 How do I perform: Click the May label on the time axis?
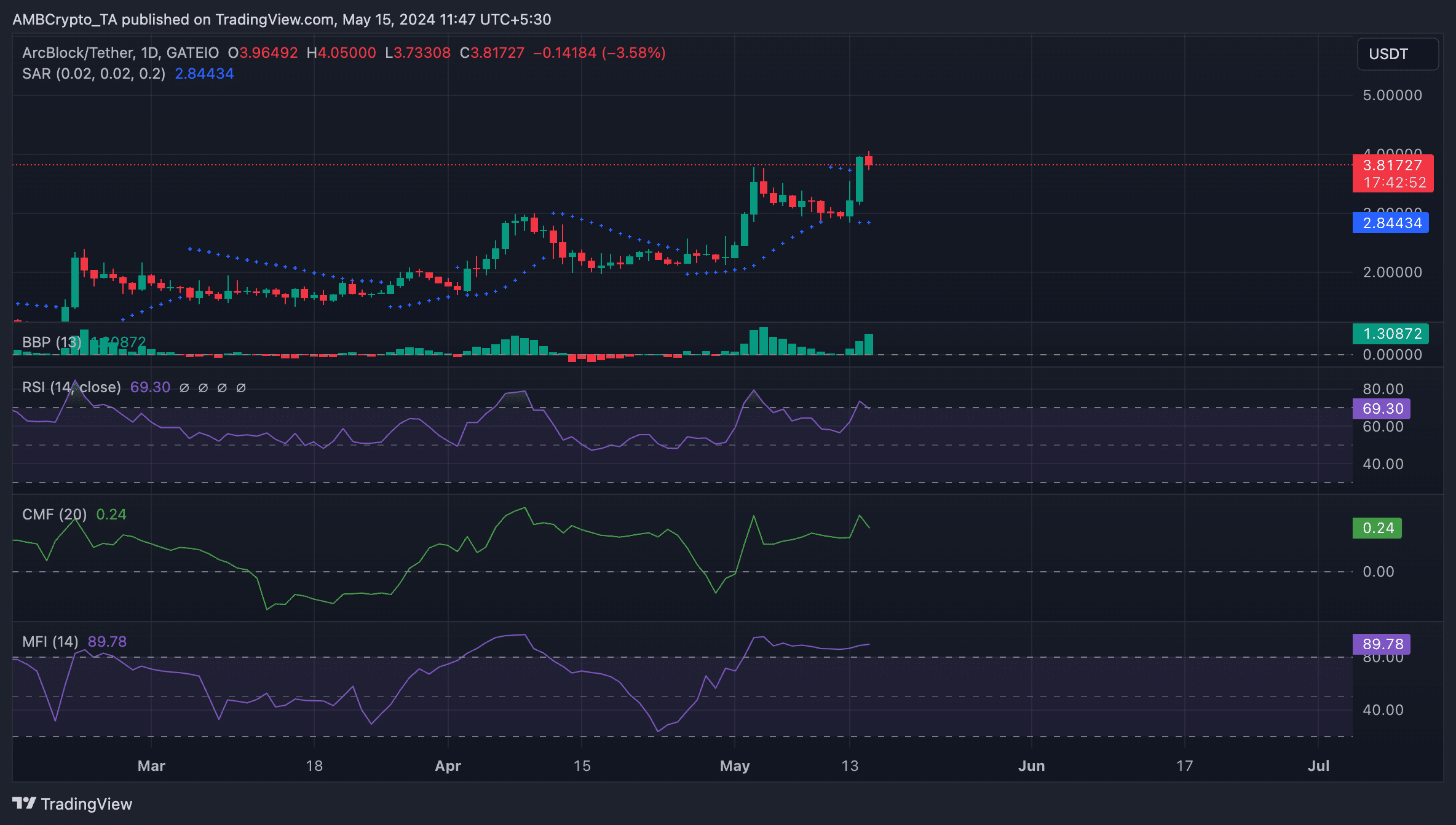coord(735,766)
